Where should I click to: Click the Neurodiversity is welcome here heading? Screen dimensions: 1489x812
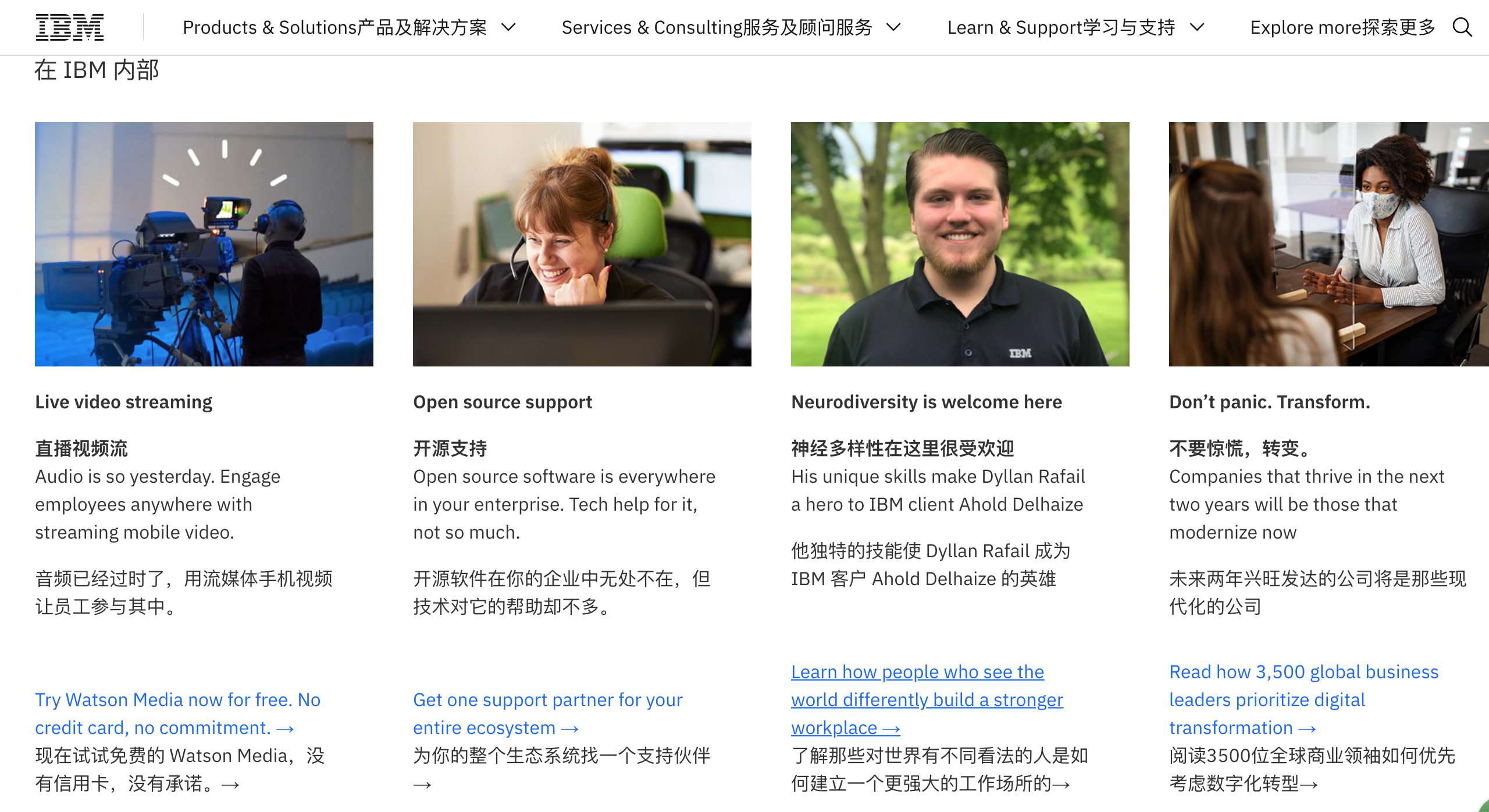pyautogui.click(x=927, y=402)
